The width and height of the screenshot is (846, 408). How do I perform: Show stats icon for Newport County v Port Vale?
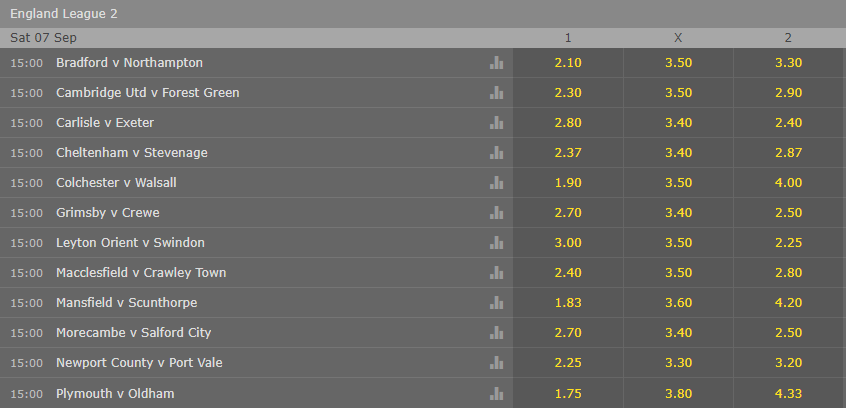(x=496, y=363)
